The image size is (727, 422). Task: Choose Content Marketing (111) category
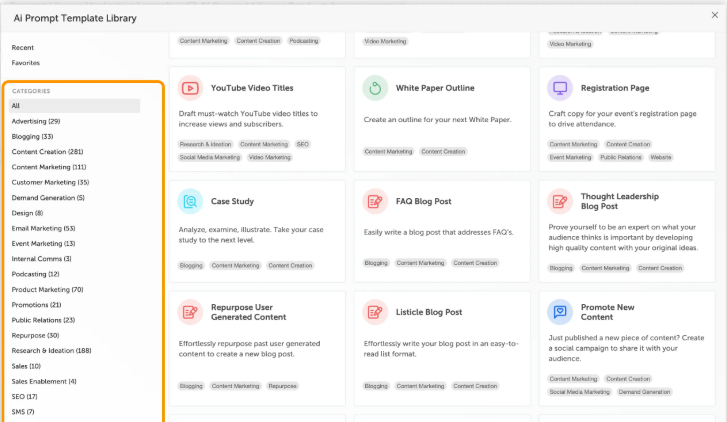coord(49,167)
